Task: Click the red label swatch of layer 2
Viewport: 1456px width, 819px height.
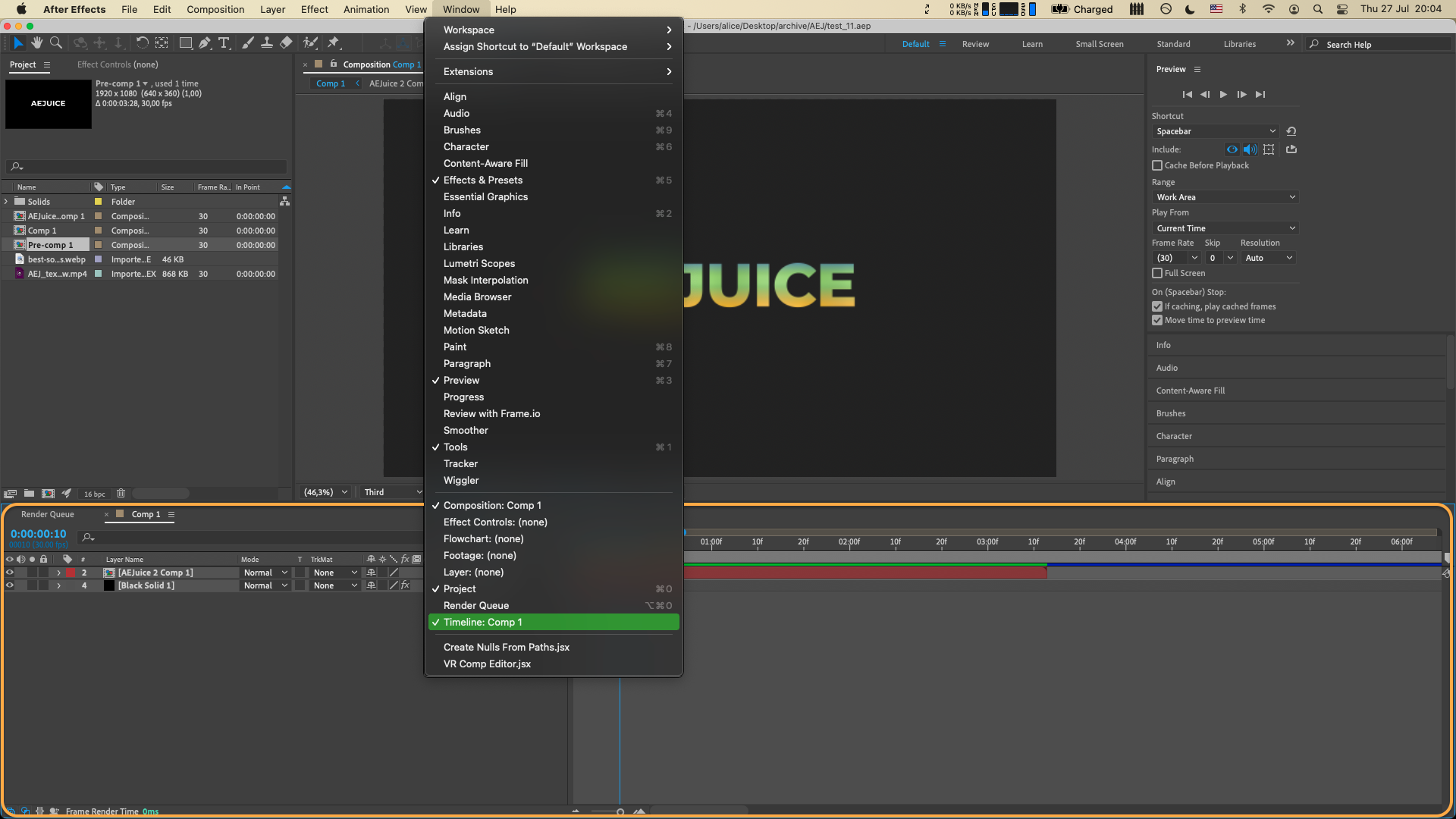Action: 71,573
